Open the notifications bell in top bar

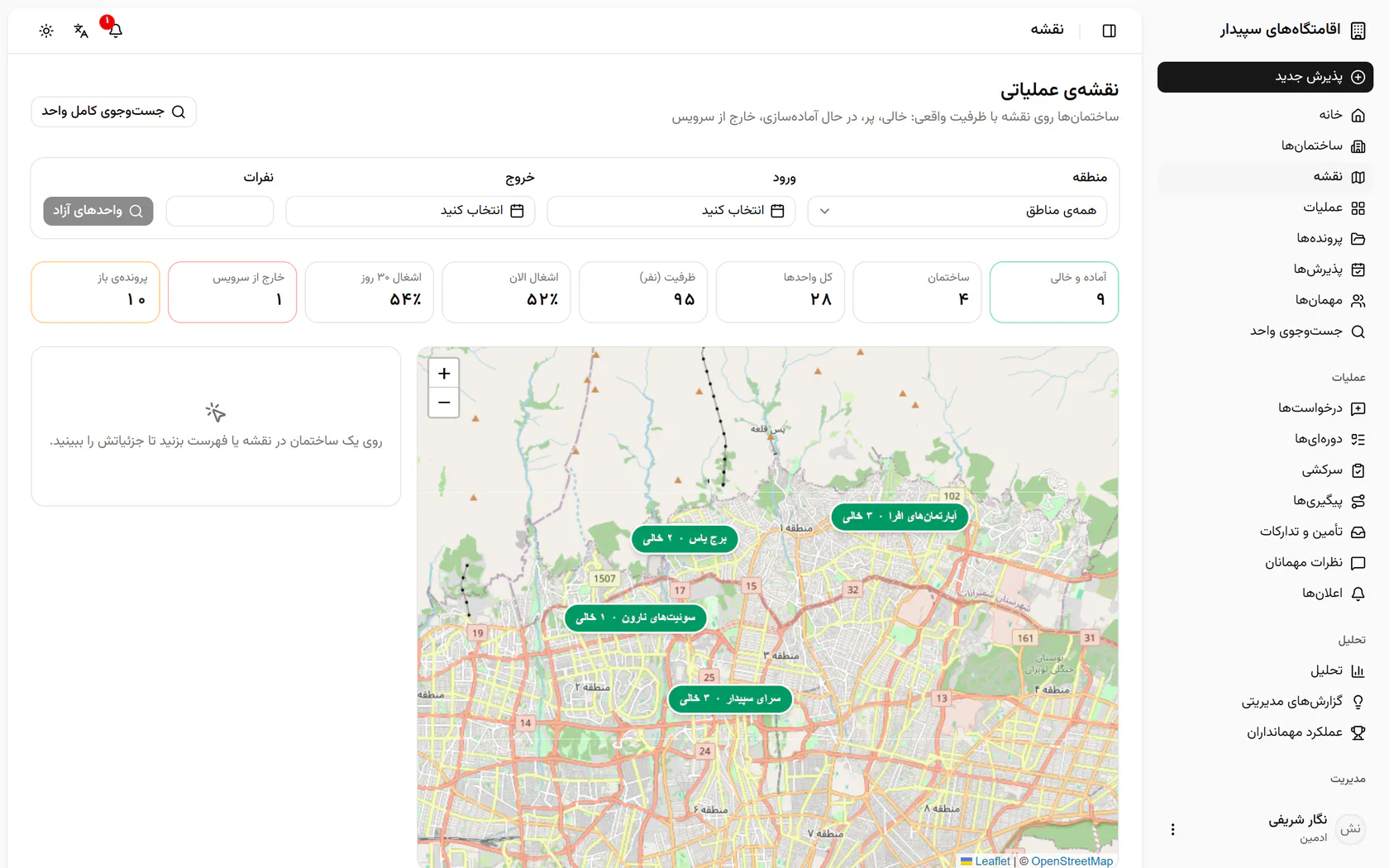pyautogui.click(x=116, y=31)
